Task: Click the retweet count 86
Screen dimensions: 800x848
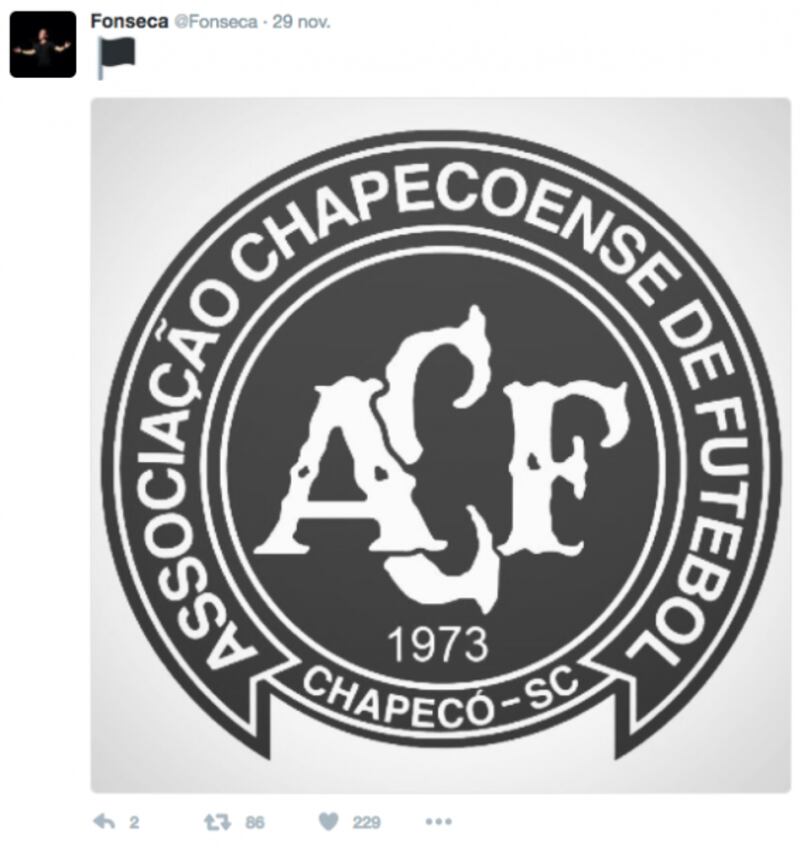Action: pyautogui.click(x=255, y=823)
